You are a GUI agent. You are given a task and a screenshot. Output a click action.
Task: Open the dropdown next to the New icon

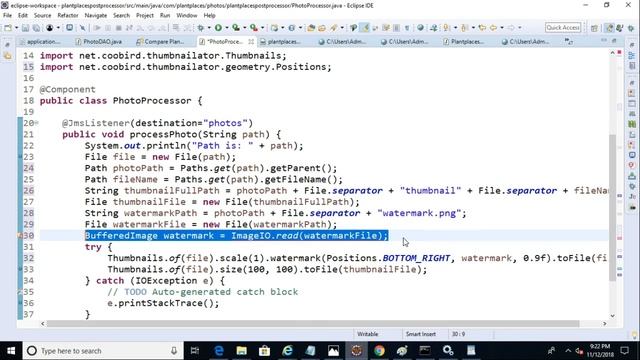click(x=16, y=28)
